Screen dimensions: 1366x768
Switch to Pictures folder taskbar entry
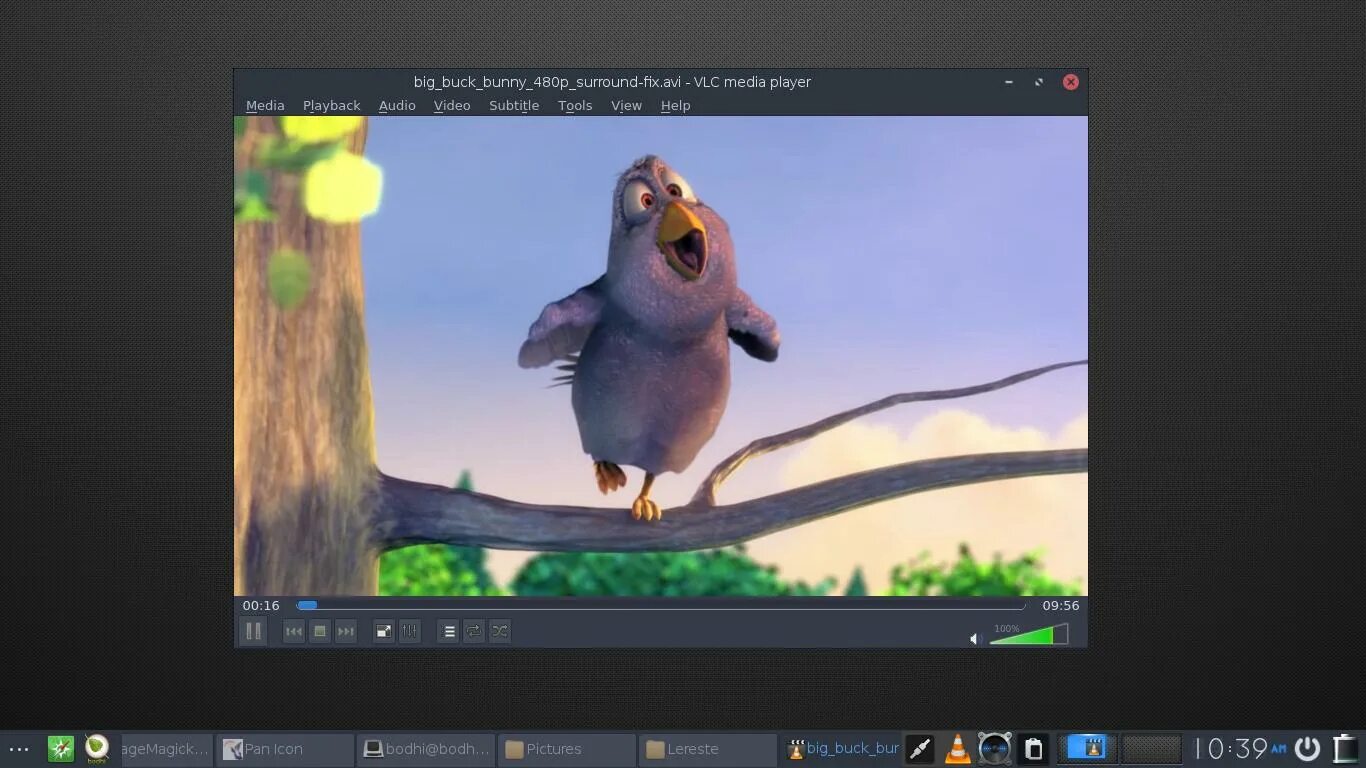[x=567, y=748]
